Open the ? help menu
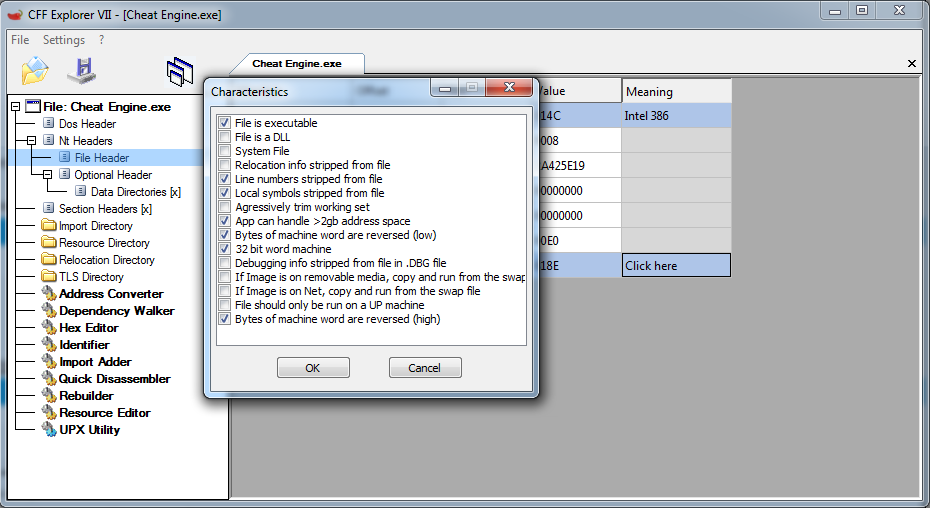The image size is (930, 508). click(x=101, y=40)
